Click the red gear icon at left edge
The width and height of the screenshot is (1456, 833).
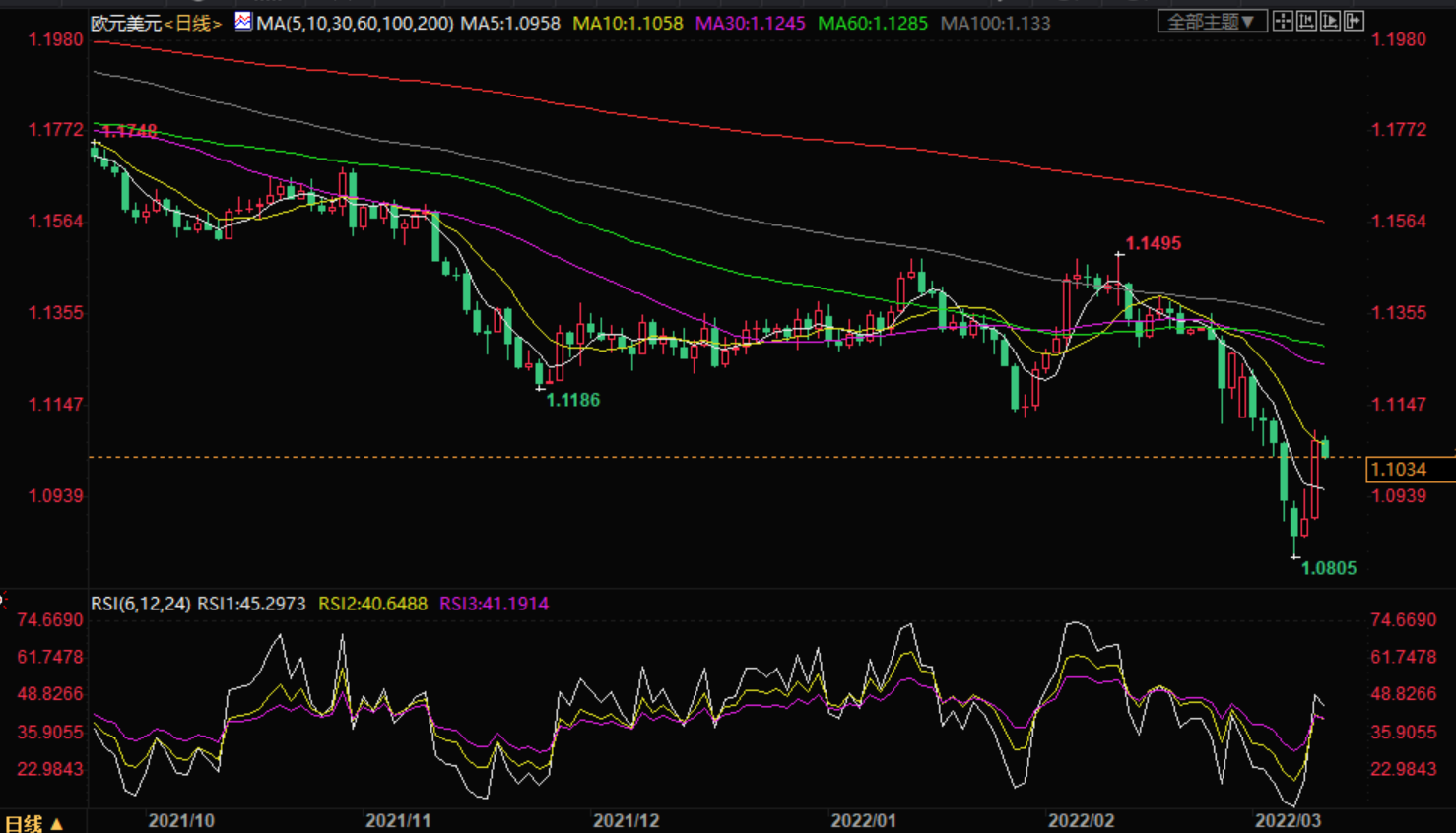(3, 598)
